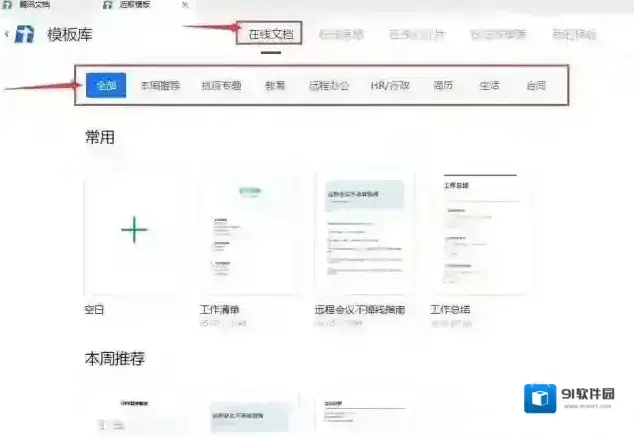Screen dimensions: 634x437
Task: Click the back chevron beside 模板库
Action: click(7, 35)
